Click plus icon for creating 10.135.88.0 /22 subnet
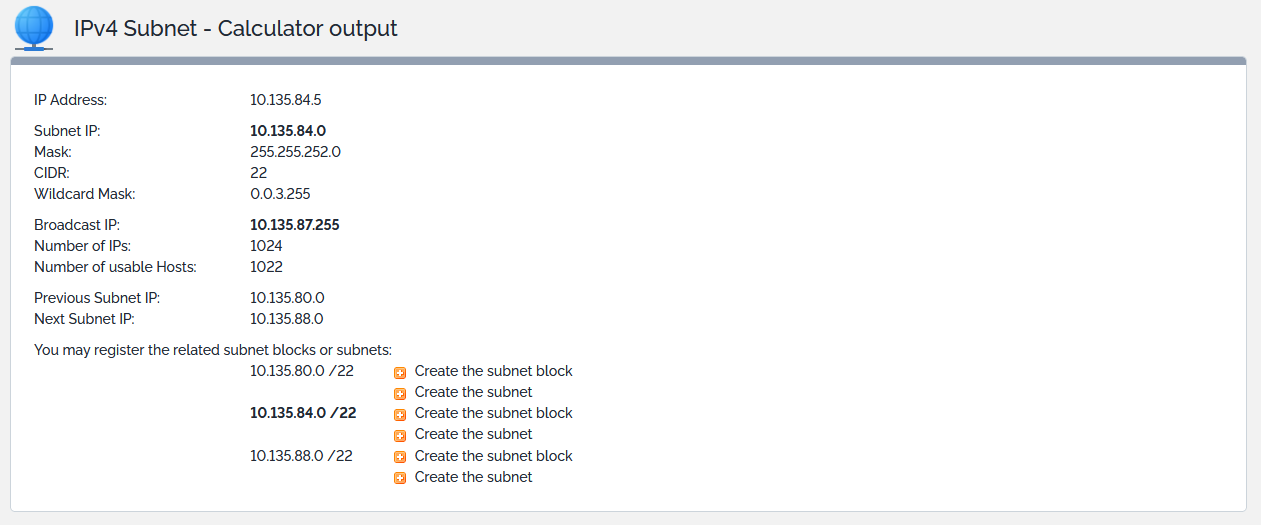The image size is (1261, 525). point(400,478)
